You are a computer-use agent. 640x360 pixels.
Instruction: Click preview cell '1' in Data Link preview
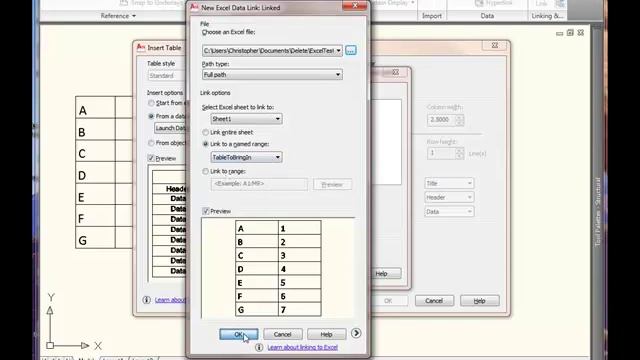click(x=300, y=228)
